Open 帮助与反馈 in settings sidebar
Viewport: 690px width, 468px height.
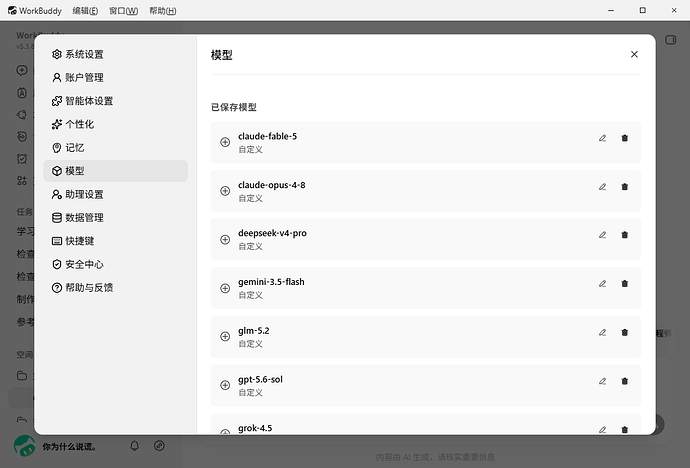pos(116,287)
